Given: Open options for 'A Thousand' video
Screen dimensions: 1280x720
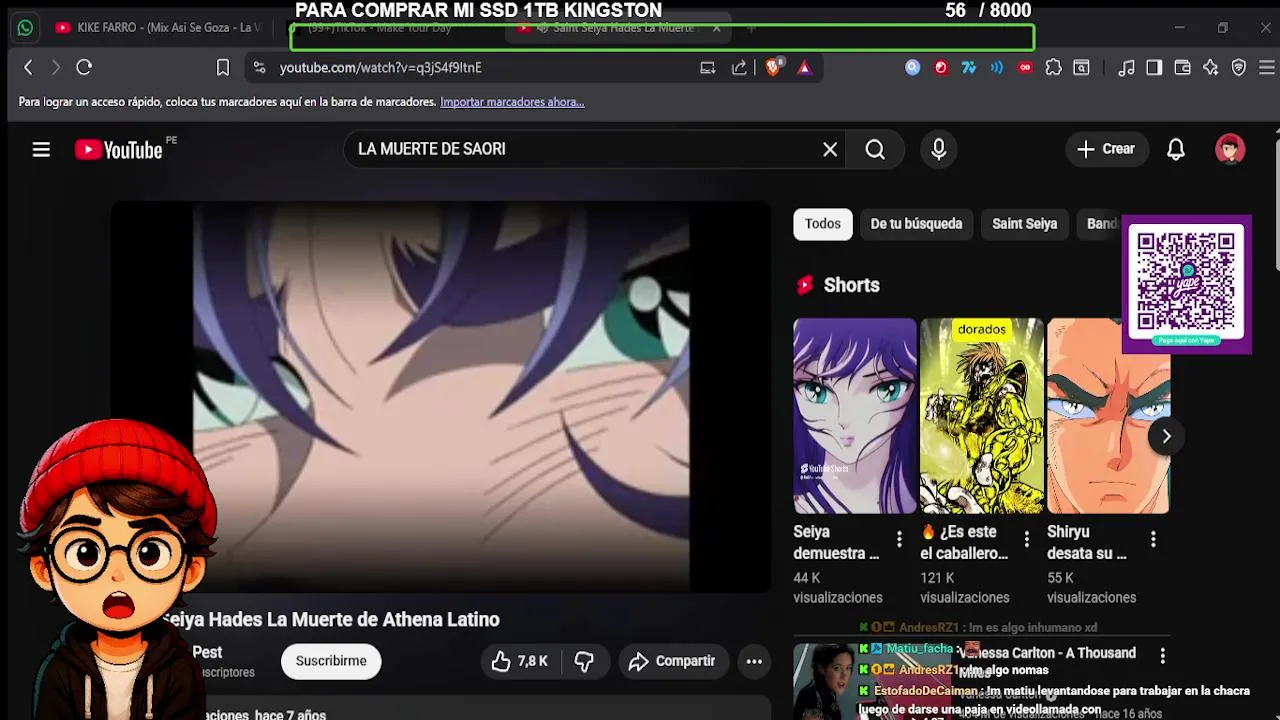Looking at the screenshot, I should pos(1162,656).
